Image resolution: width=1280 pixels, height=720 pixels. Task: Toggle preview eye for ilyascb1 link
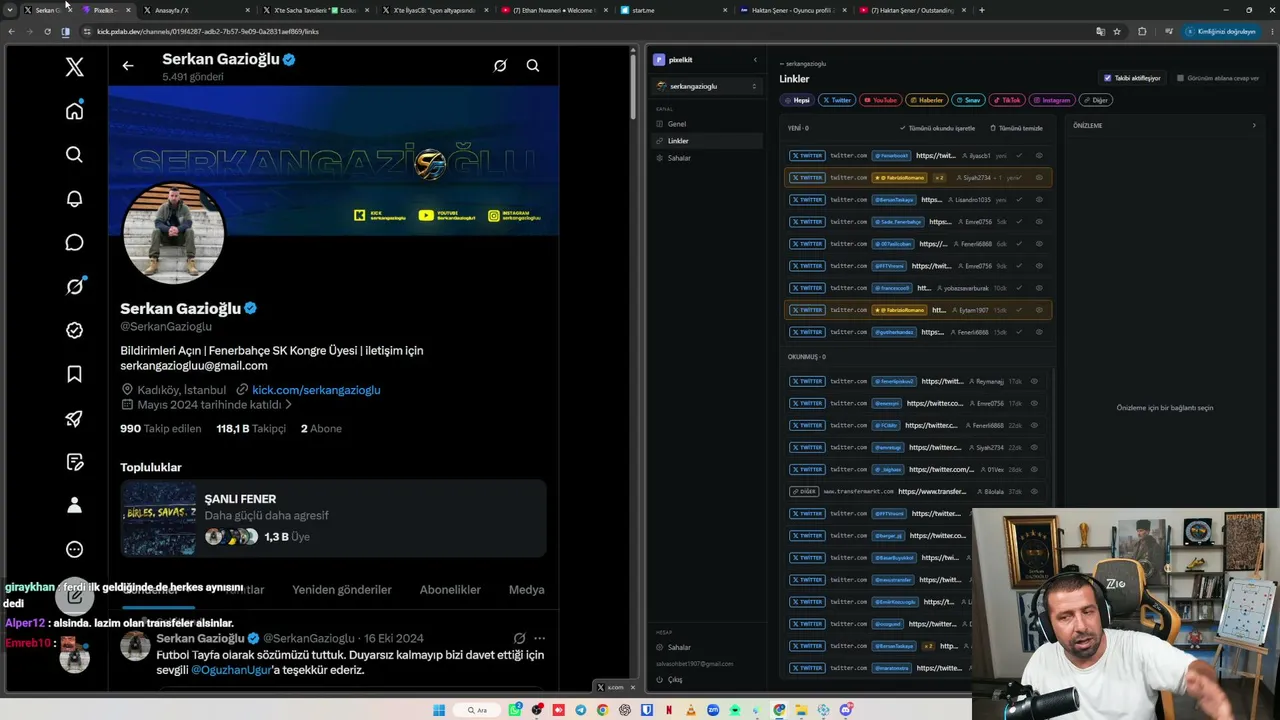1039,156
